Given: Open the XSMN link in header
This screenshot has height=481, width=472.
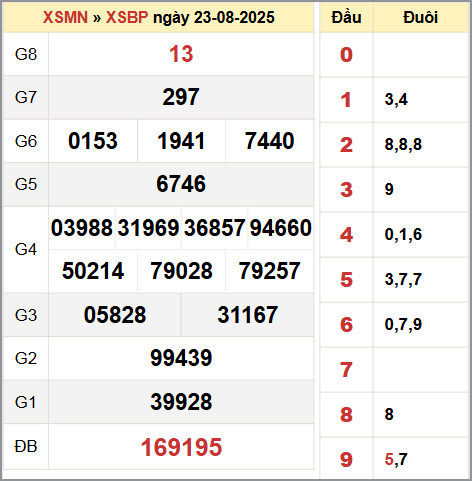Looking at the screenshot, I should (x=65, y=17).
